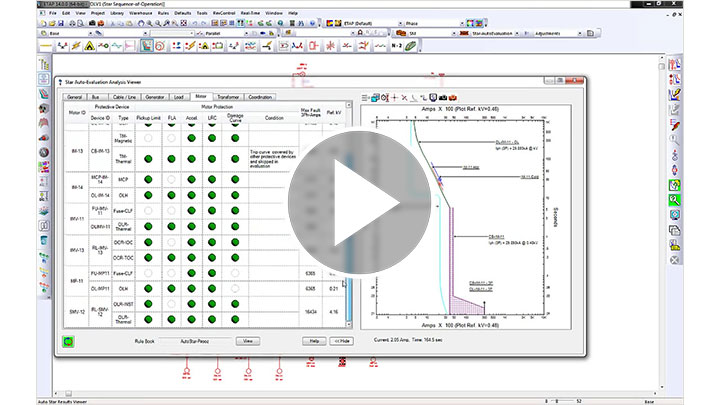Click the green icon at viewer bottom-left
The height and width of the screenshot is (405, 720).
[x=69, y=341]
